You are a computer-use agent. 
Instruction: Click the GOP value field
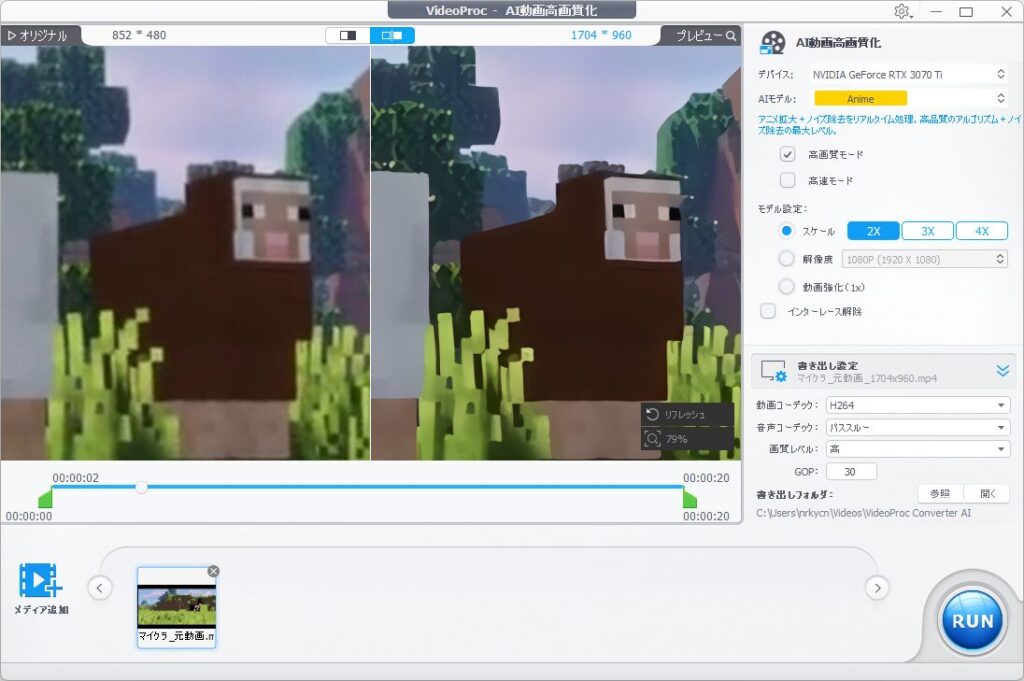point(851,471)
